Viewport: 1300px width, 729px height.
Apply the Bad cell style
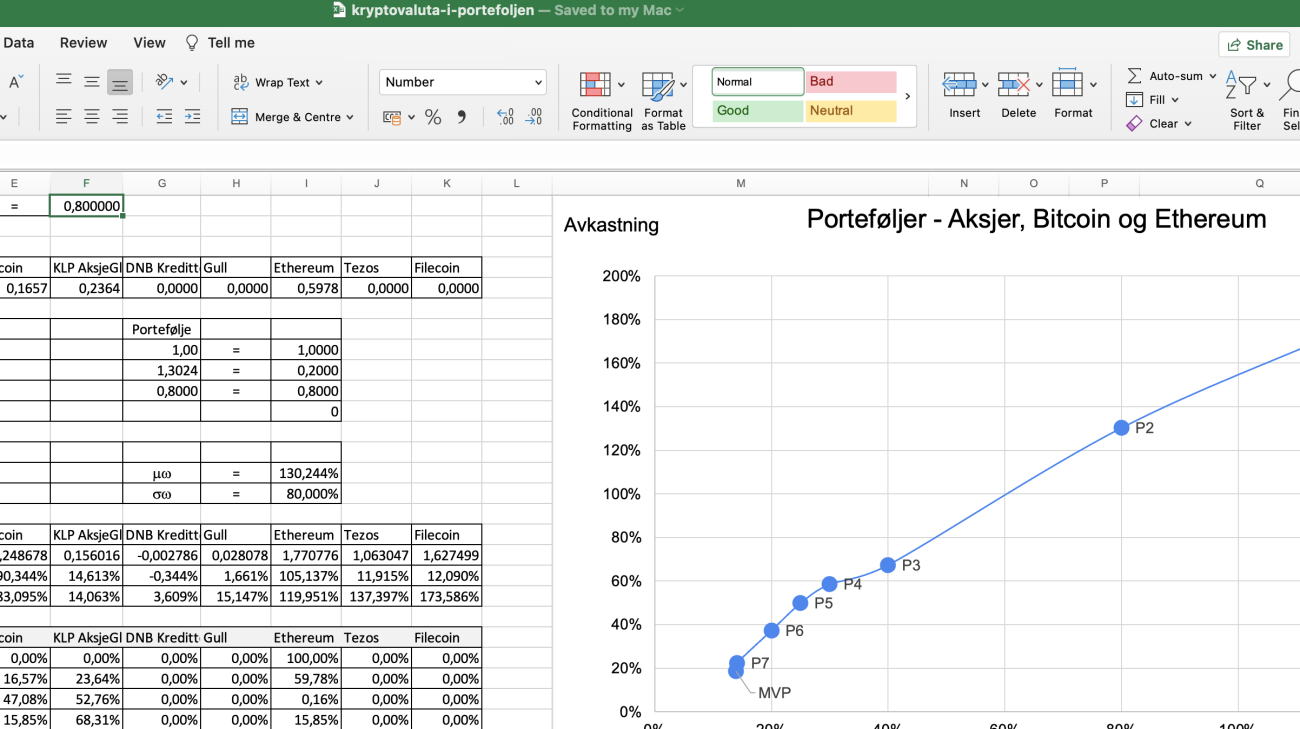pos(850,82)
